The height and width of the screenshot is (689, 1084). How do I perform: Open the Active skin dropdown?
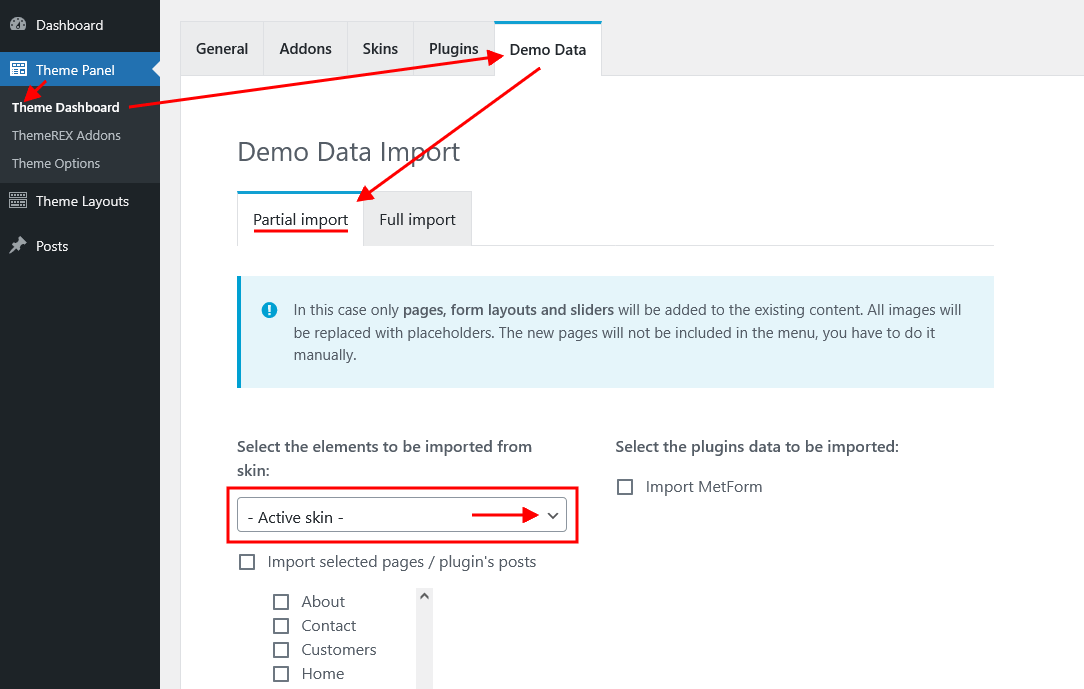[x=402, y=516]
